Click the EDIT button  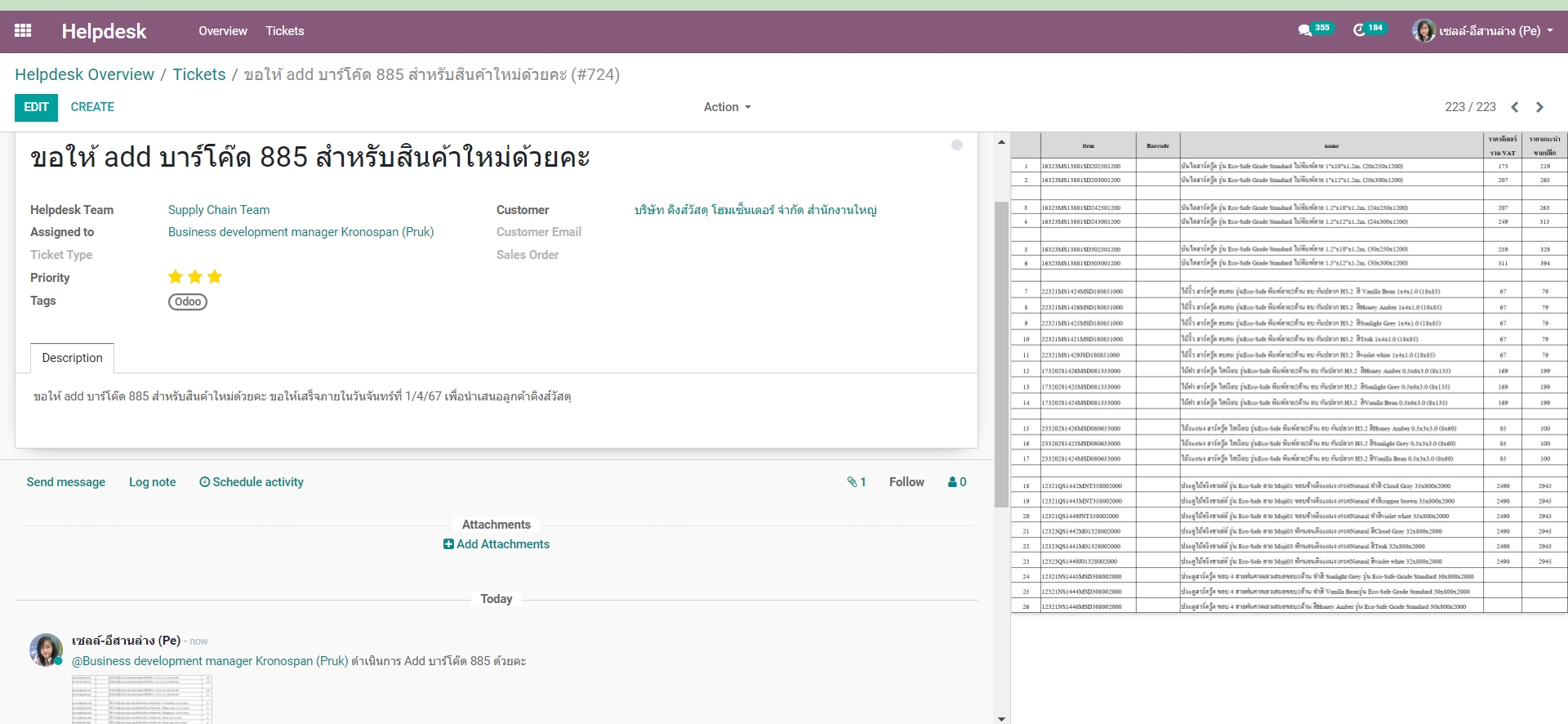36,107
